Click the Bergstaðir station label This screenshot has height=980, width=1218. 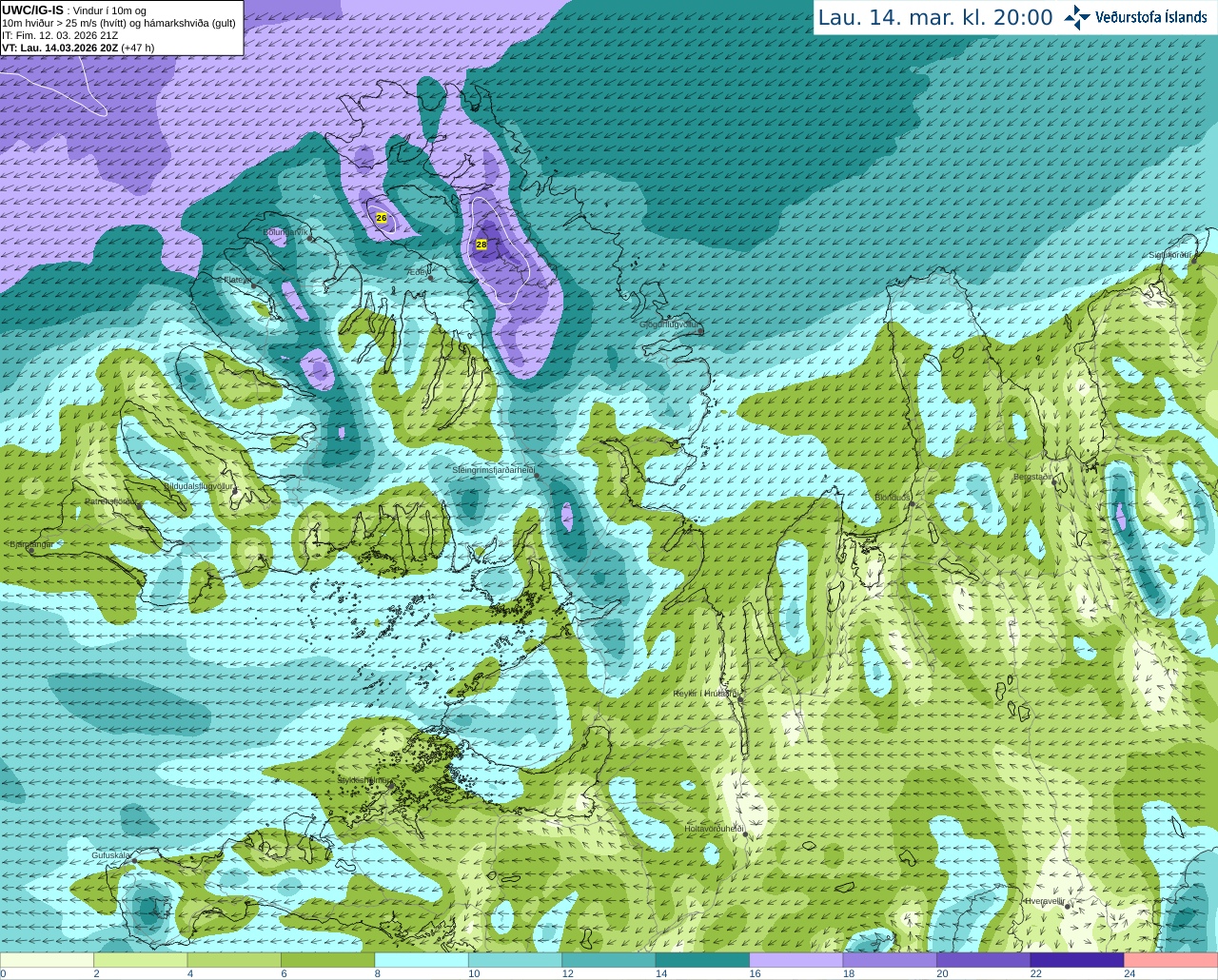(x=1032, y=477)
